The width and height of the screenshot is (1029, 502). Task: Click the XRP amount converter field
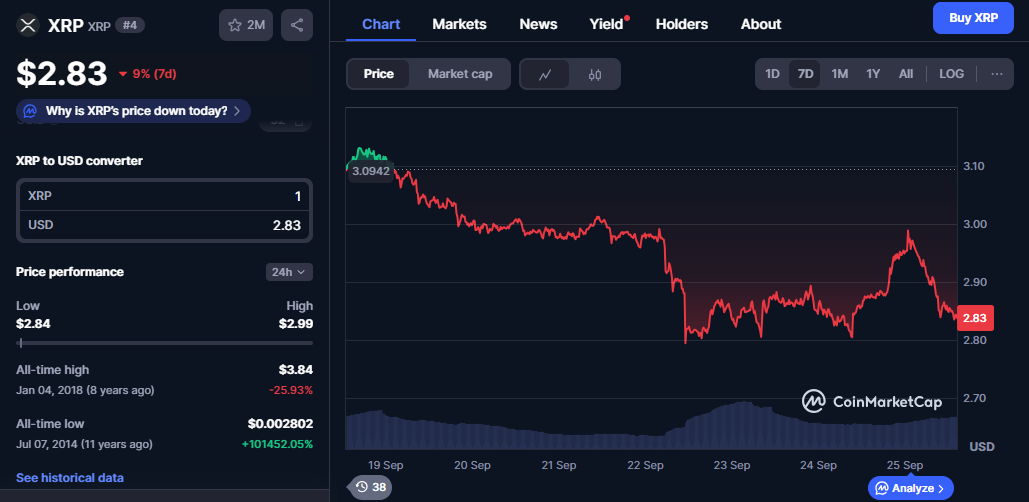click(164, 196)
